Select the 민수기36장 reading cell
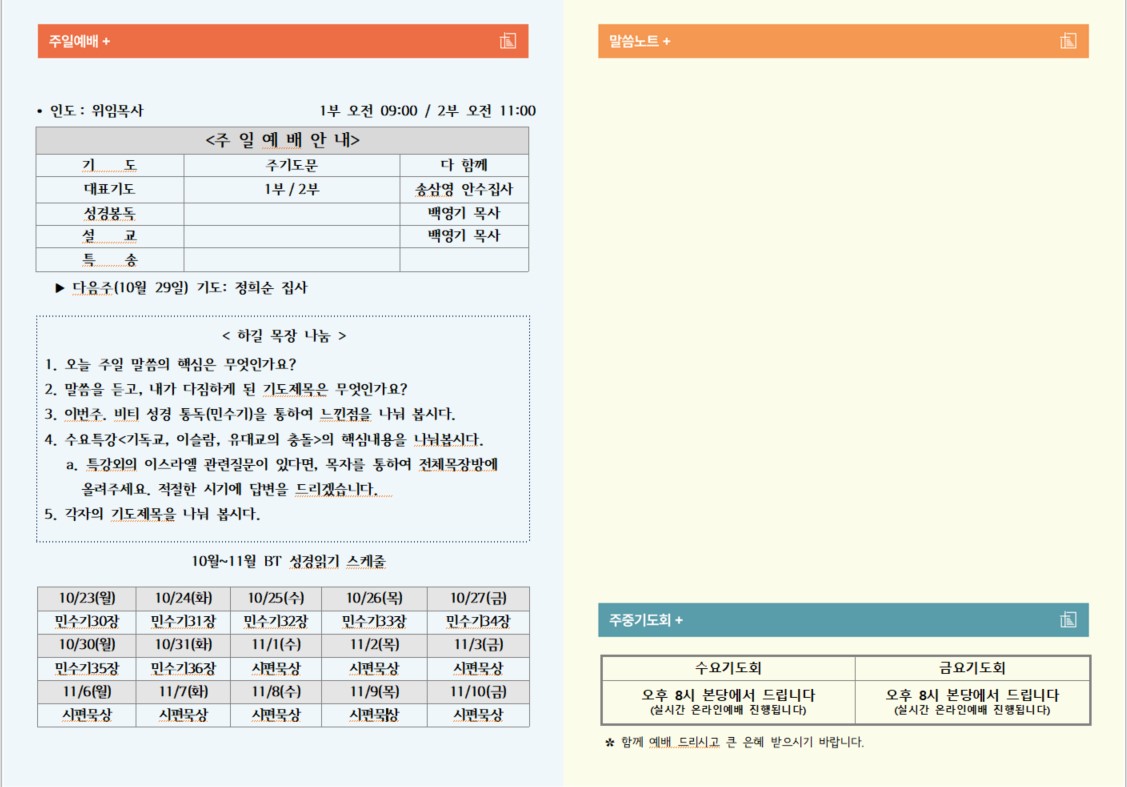 tap(183, 668)
